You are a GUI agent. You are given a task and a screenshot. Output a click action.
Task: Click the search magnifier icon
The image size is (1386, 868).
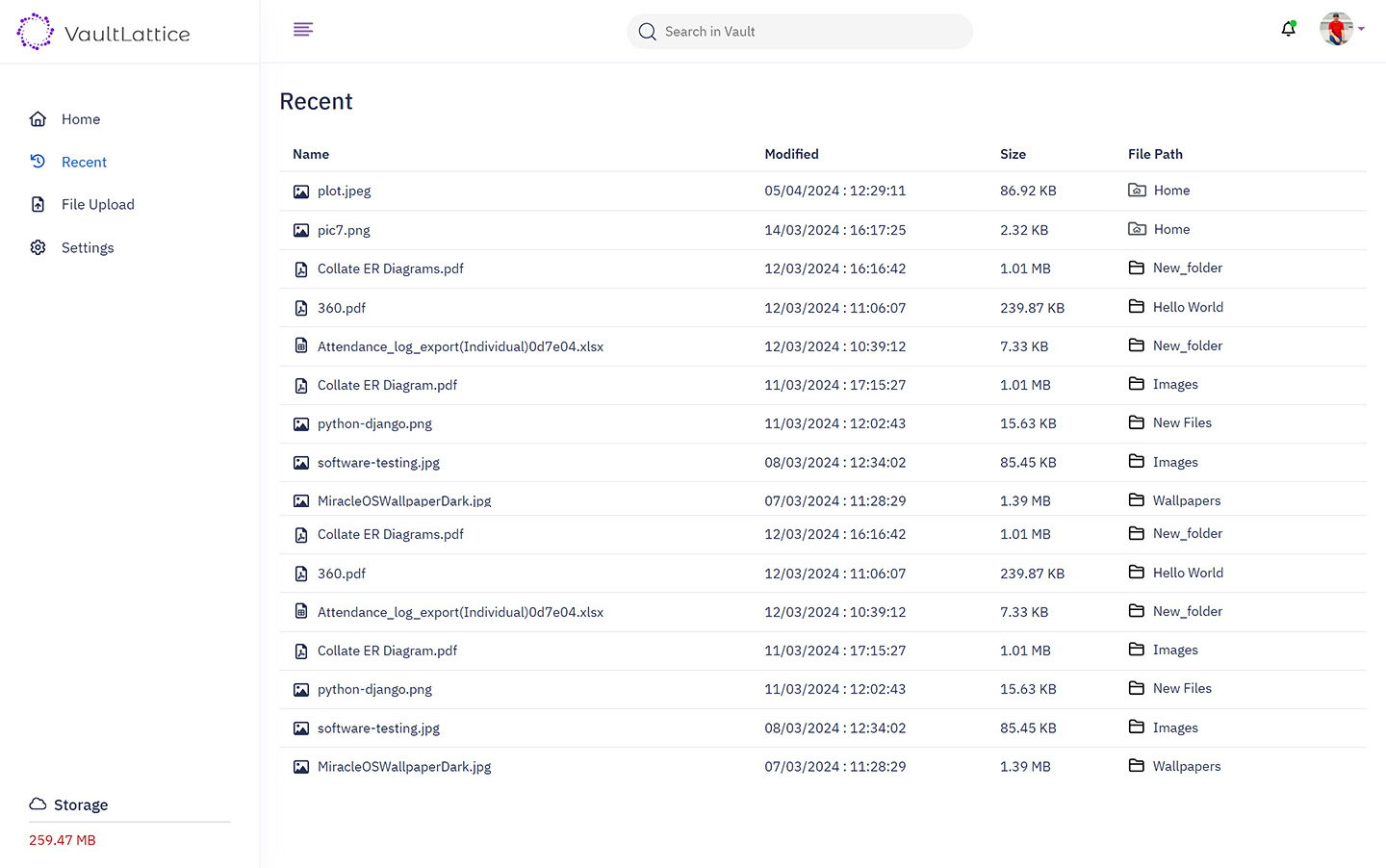648,32
